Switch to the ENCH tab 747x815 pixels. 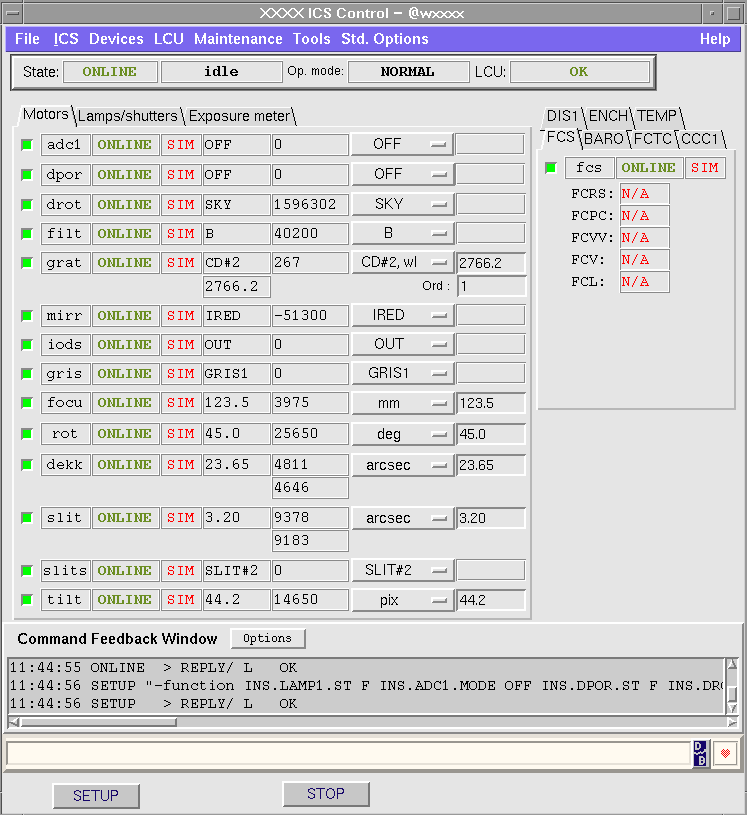608,116
